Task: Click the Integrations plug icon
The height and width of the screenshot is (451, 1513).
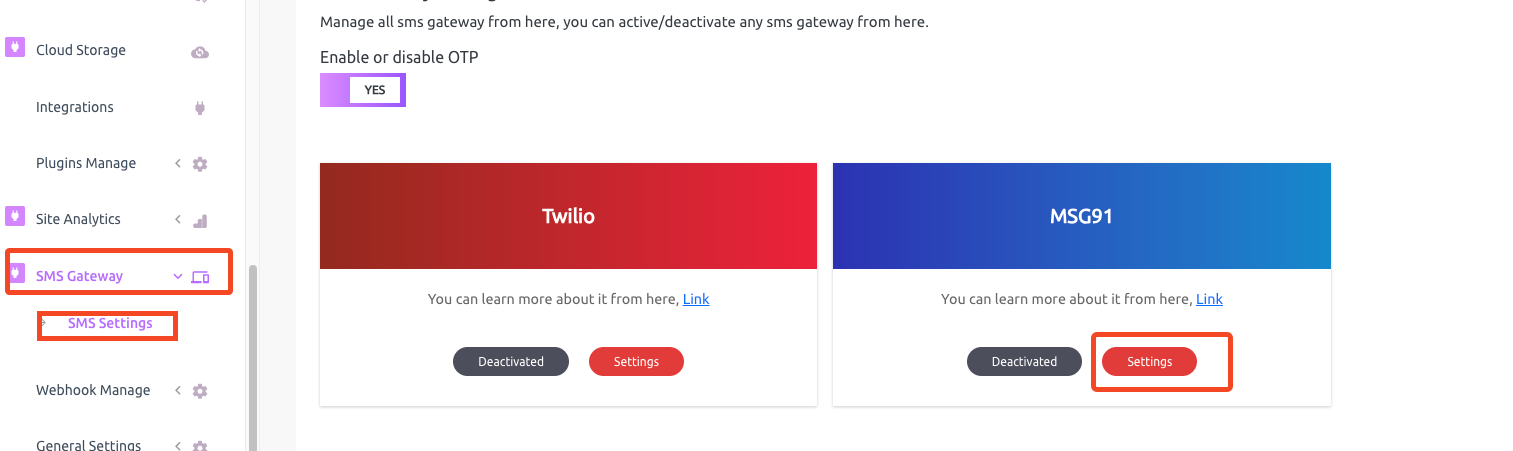Action: pyautogui.click(x=200, y=108)
